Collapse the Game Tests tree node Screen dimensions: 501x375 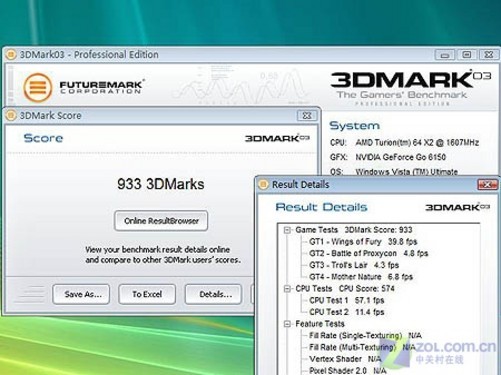pos(287,230)
